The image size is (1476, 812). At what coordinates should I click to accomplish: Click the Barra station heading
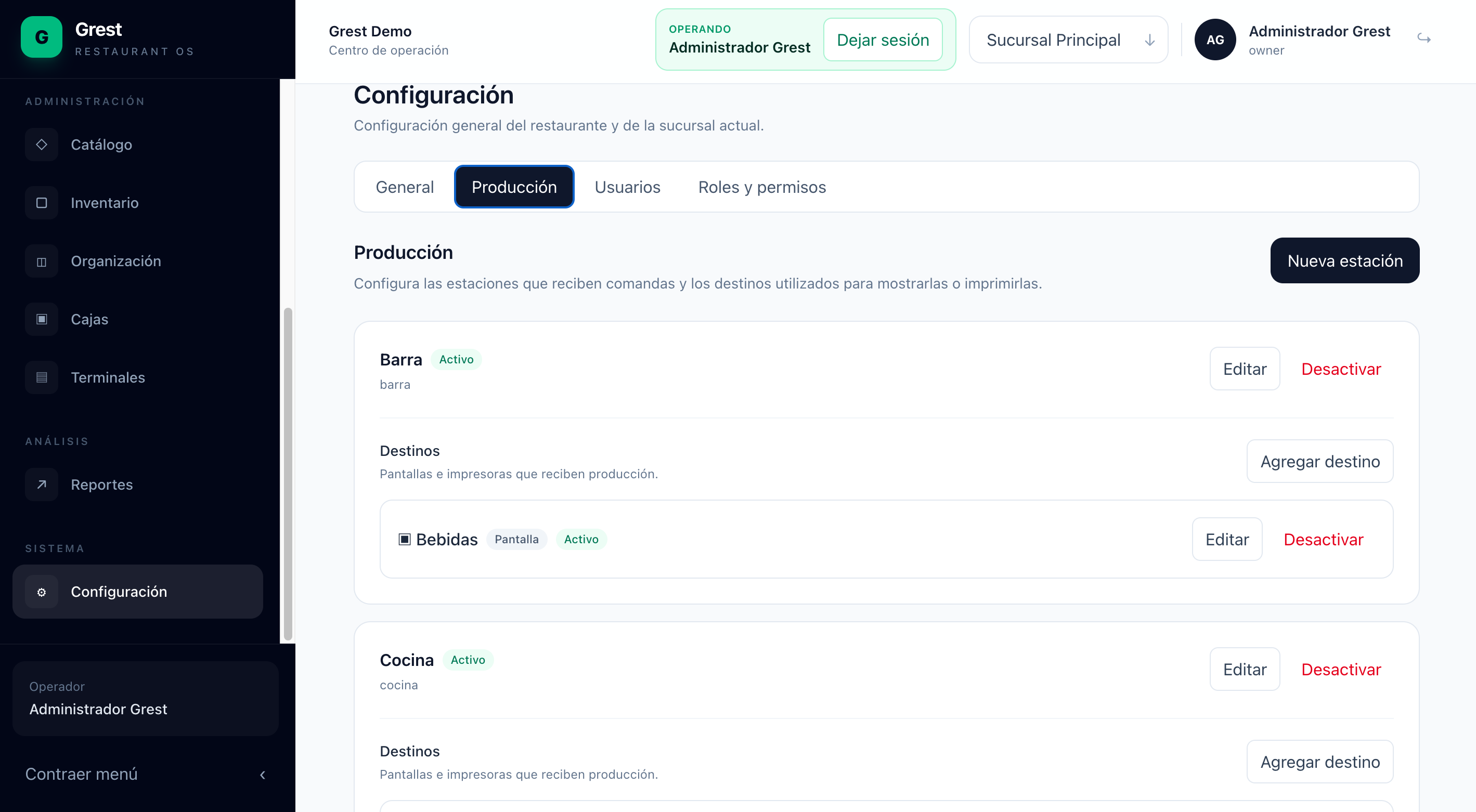tap(400, 360)
